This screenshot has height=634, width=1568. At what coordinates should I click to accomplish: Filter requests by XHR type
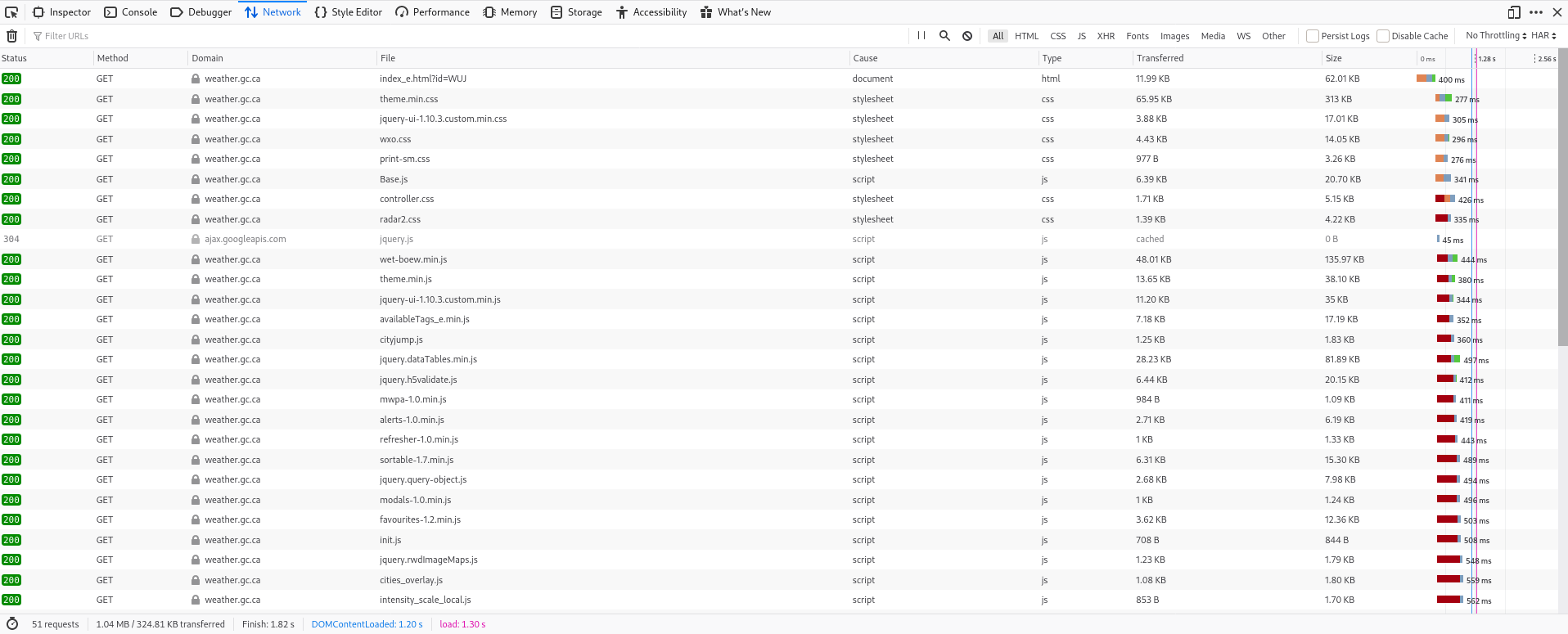coord(1106,36)
